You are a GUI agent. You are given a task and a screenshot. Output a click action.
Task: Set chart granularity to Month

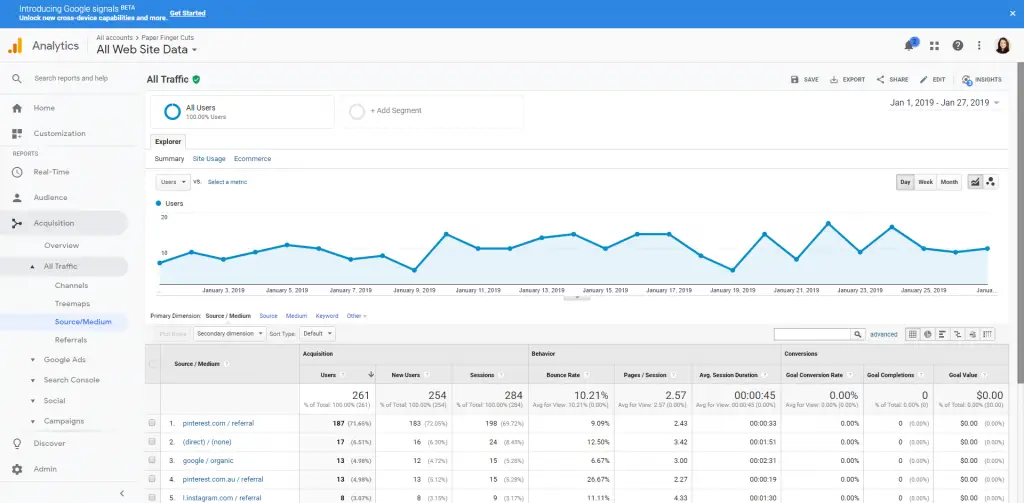pyautogui.click(x=950, y=182)
